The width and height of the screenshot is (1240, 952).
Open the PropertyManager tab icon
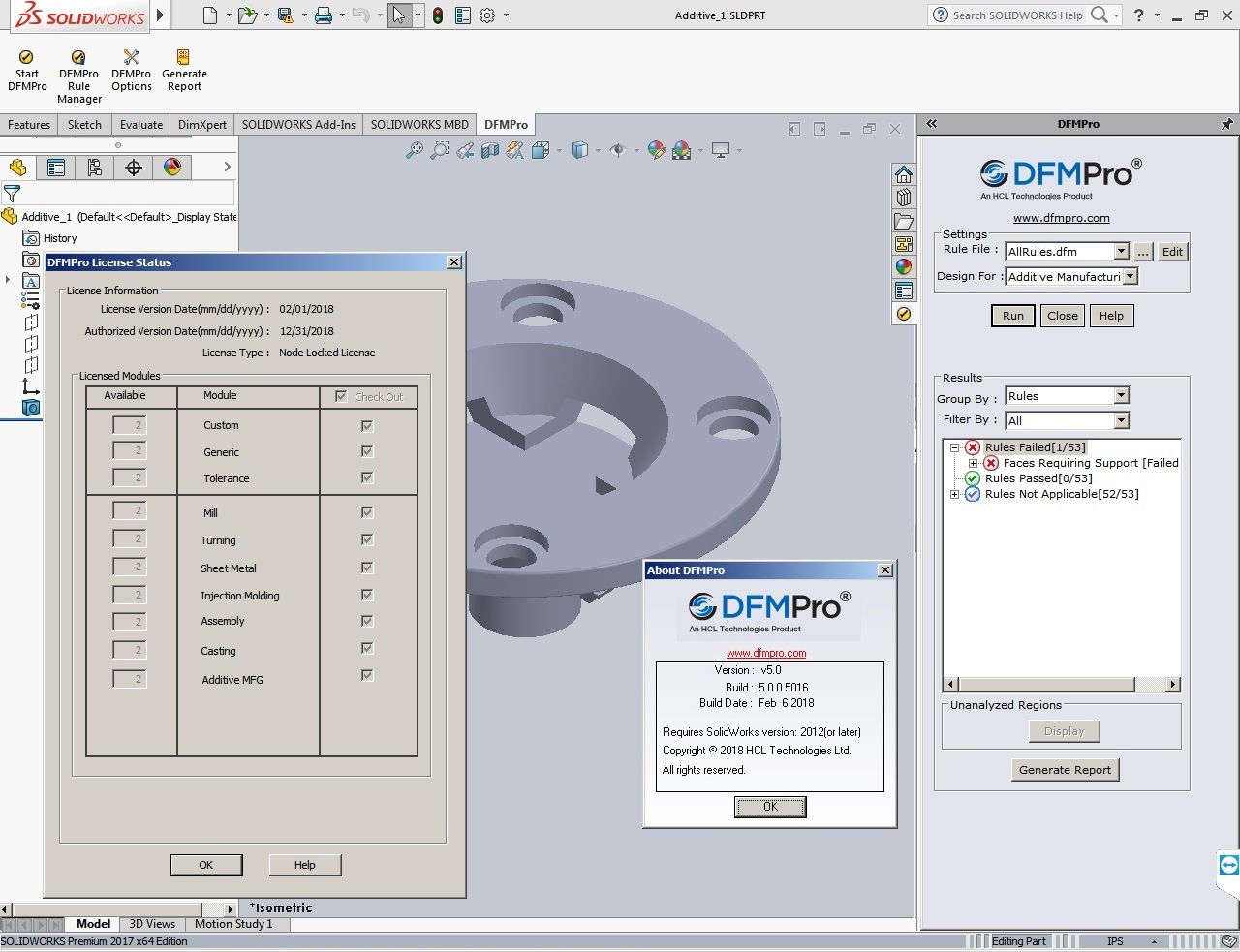56,168
